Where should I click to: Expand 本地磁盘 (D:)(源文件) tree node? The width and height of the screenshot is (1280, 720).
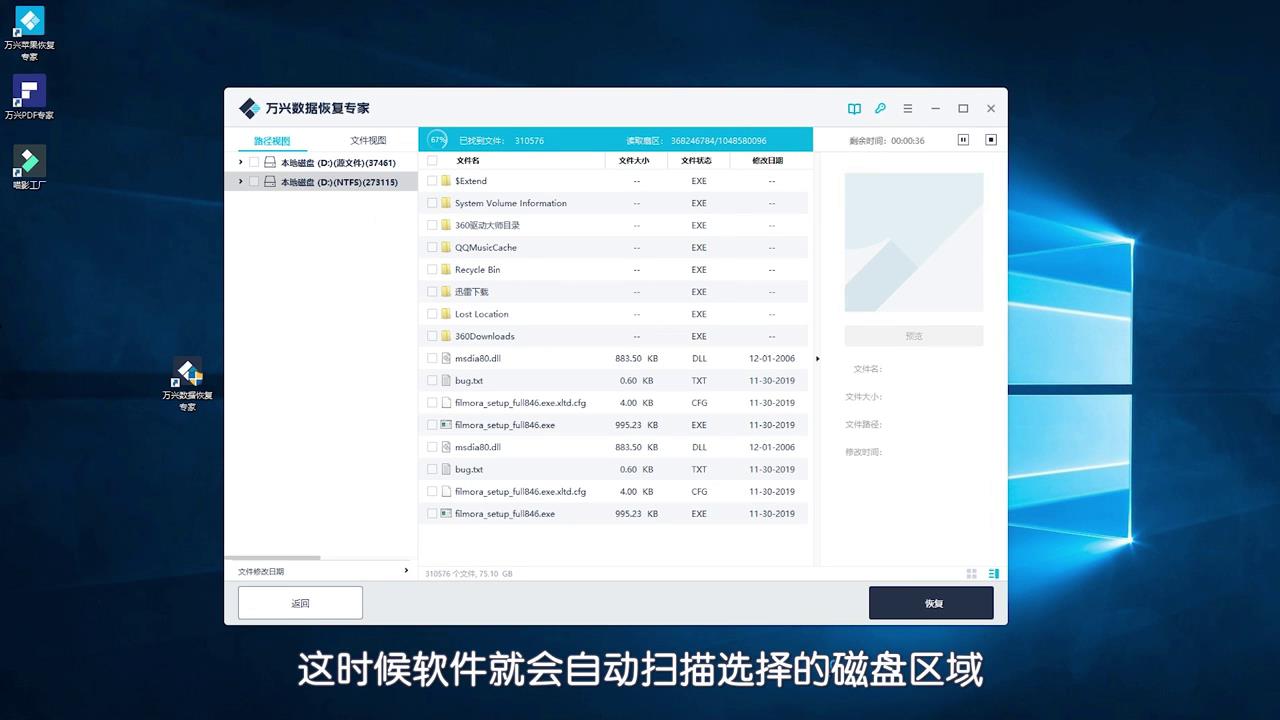tap(240, 164)
